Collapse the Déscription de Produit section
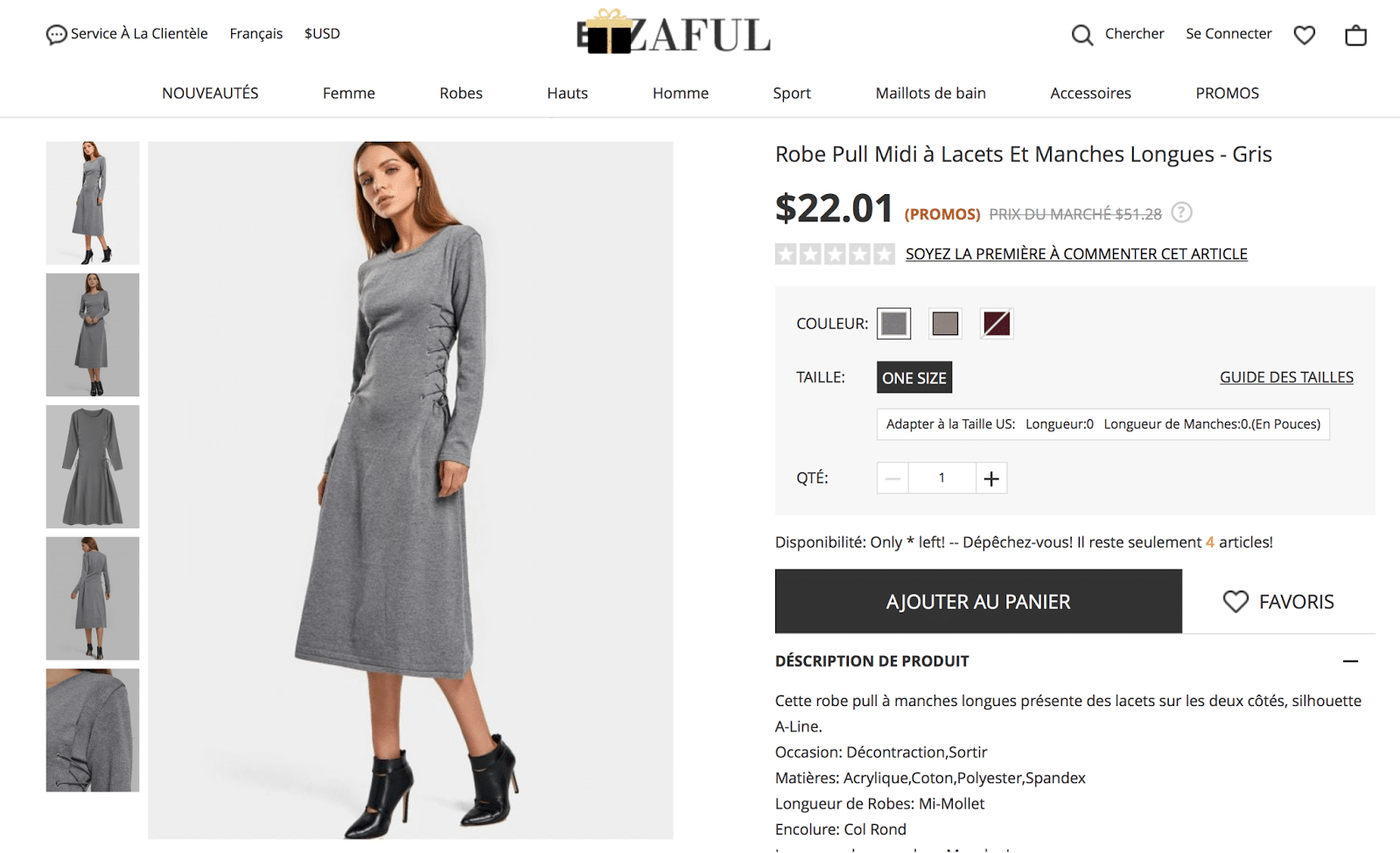 point(1350,661)
